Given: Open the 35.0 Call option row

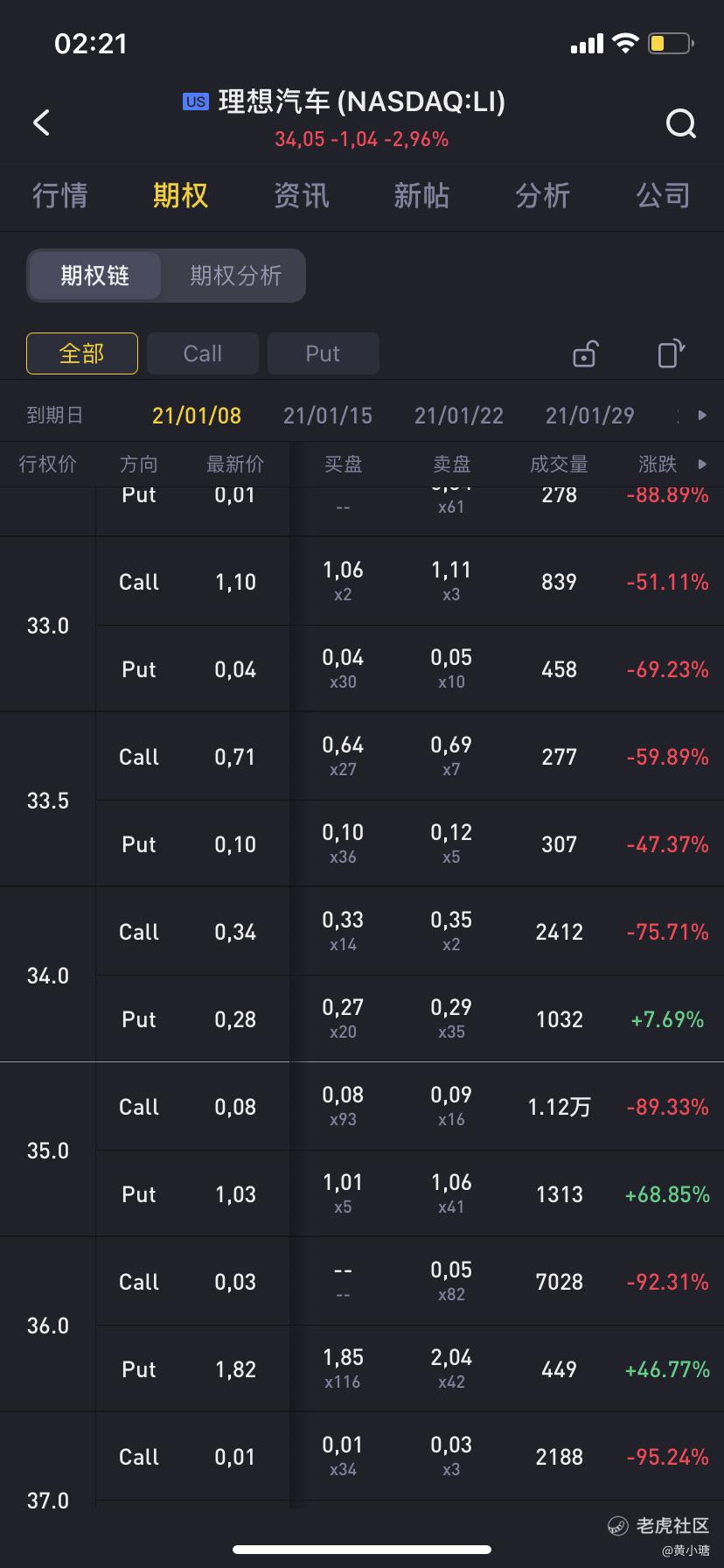Looking at the screenshot, I should [410, 1106].
